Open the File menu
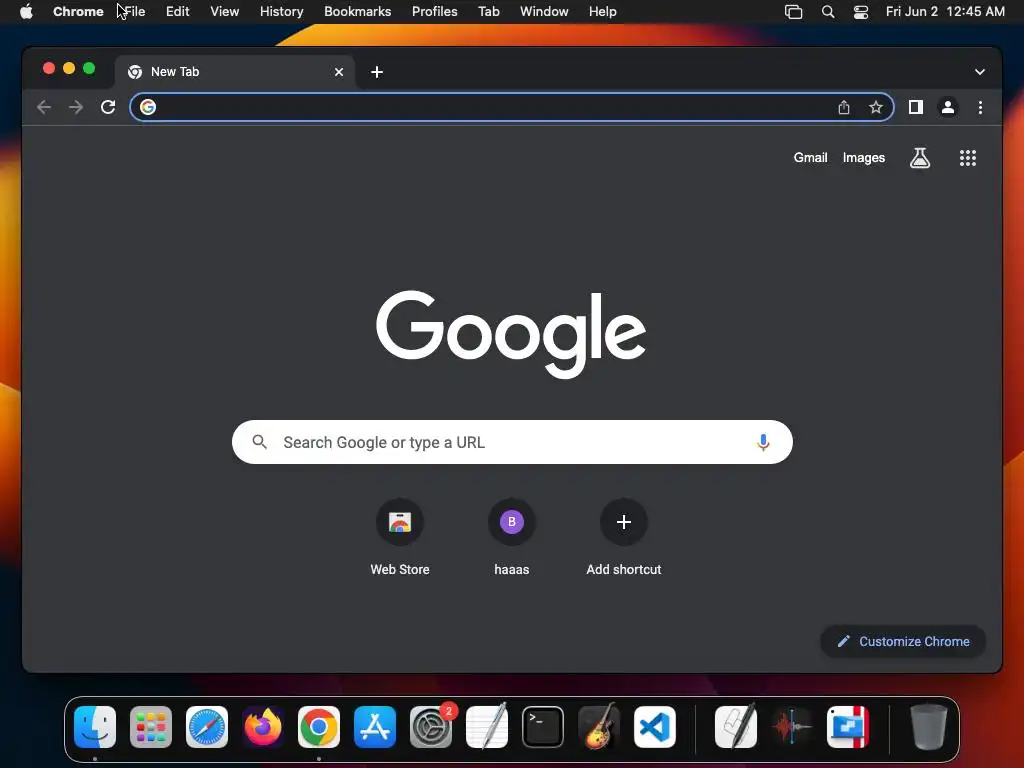The height and width of the screenshot is (768, 1024). (135, 11)
